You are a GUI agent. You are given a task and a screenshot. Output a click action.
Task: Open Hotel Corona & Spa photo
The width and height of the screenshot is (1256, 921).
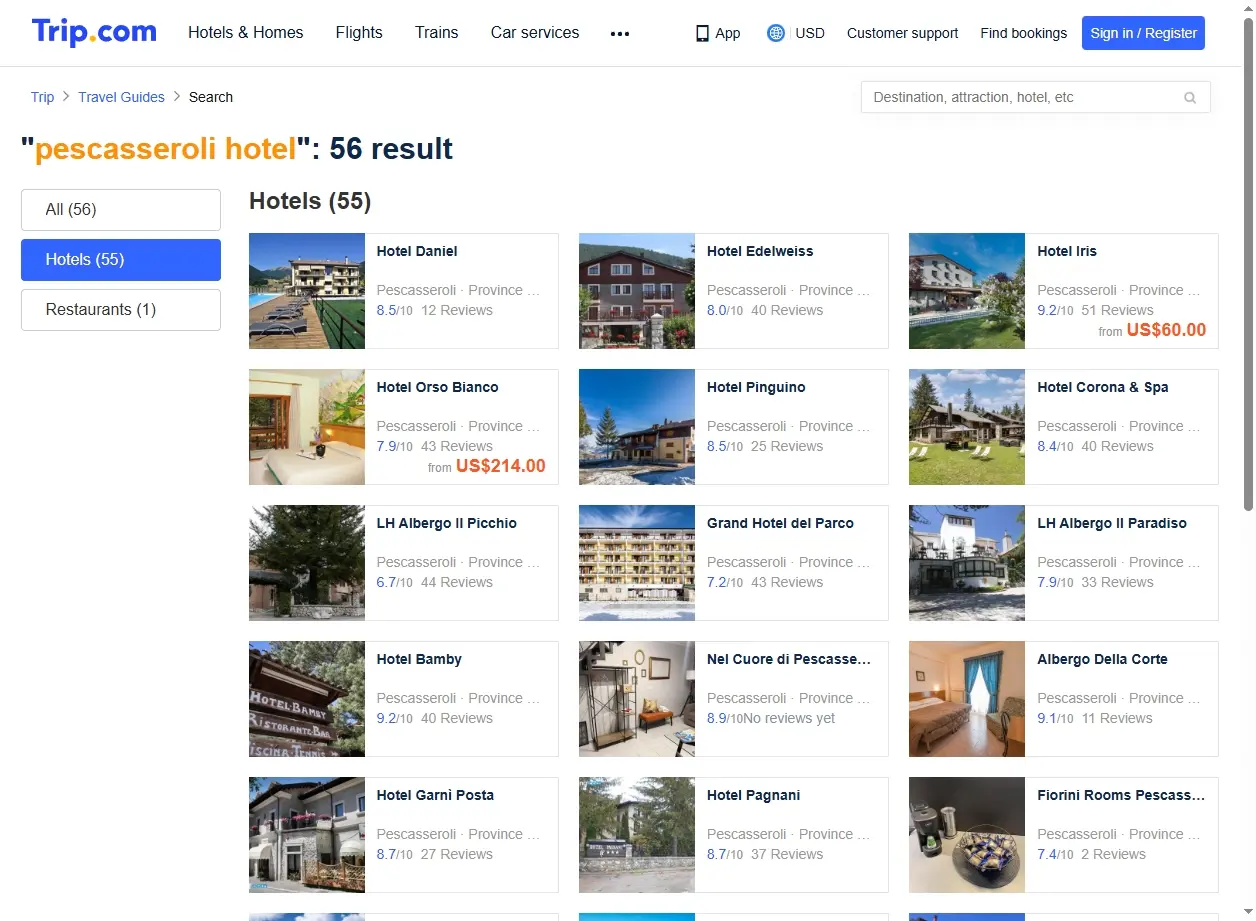[x=967, y=427]
